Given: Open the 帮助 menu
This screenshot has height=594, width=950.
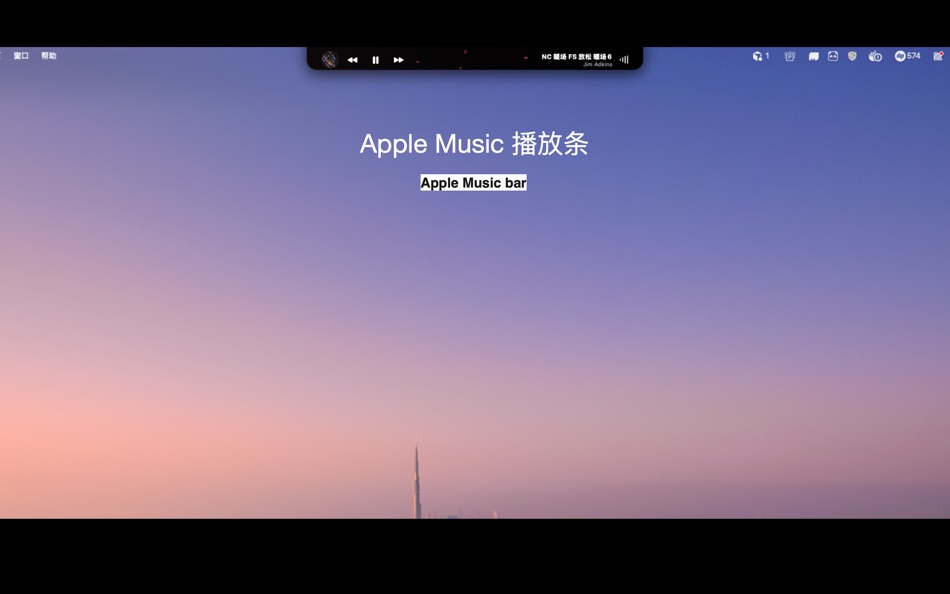Looking at the screenshot, I should point(50,56).
